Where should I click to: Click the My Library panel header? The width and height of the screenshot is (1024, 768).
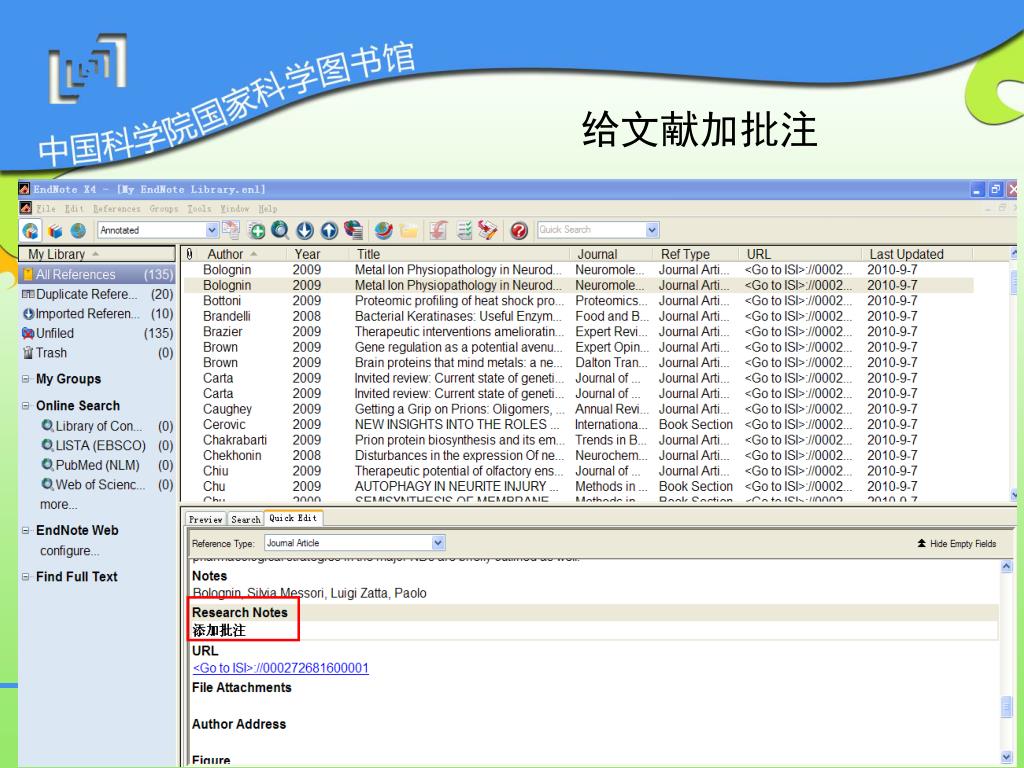(97, 254)
